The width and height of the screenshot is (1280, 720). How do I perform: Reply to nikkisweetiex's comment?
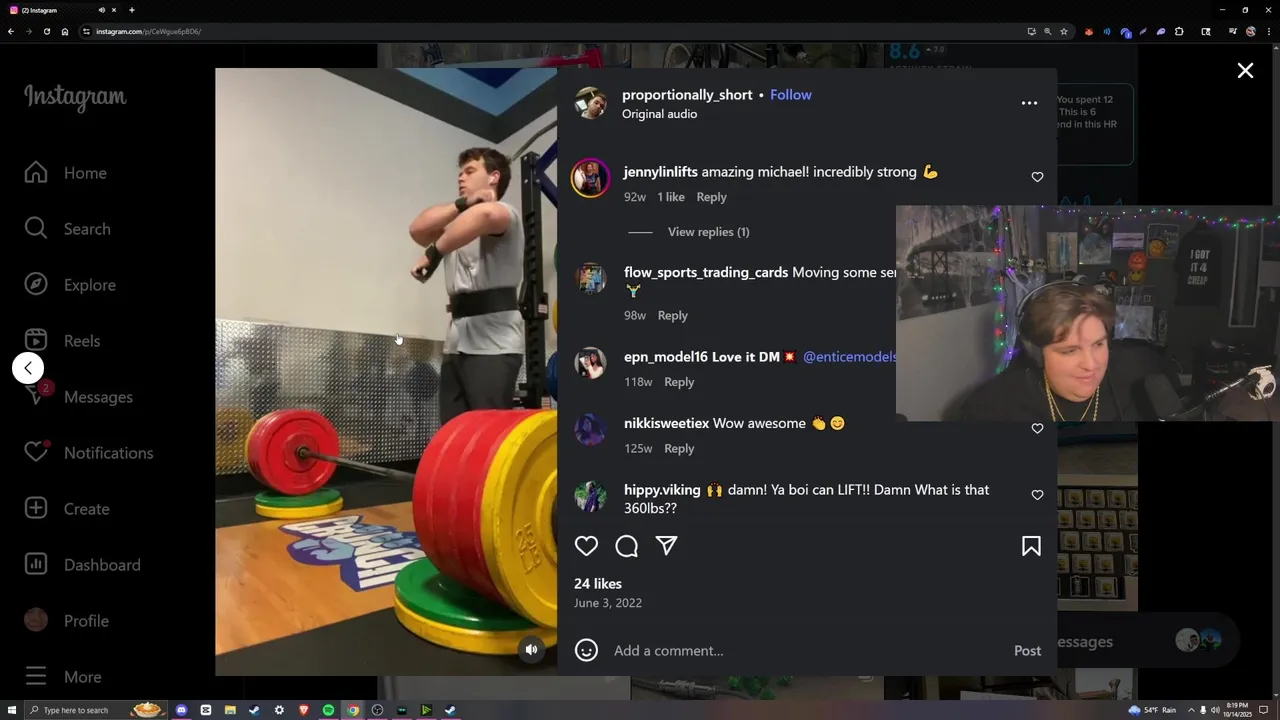(679, 449)
